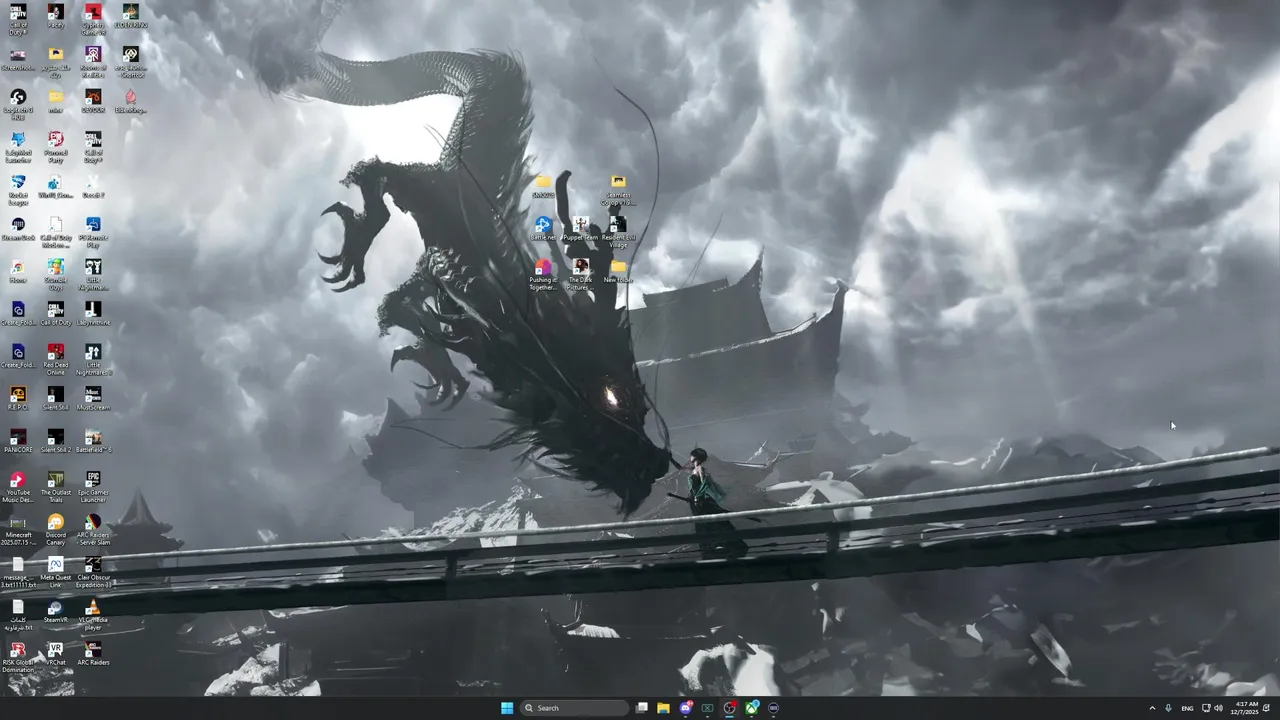The image size is (1280, 720).
Task: Open the notification center bell icon
Action: pos(1267,708)
